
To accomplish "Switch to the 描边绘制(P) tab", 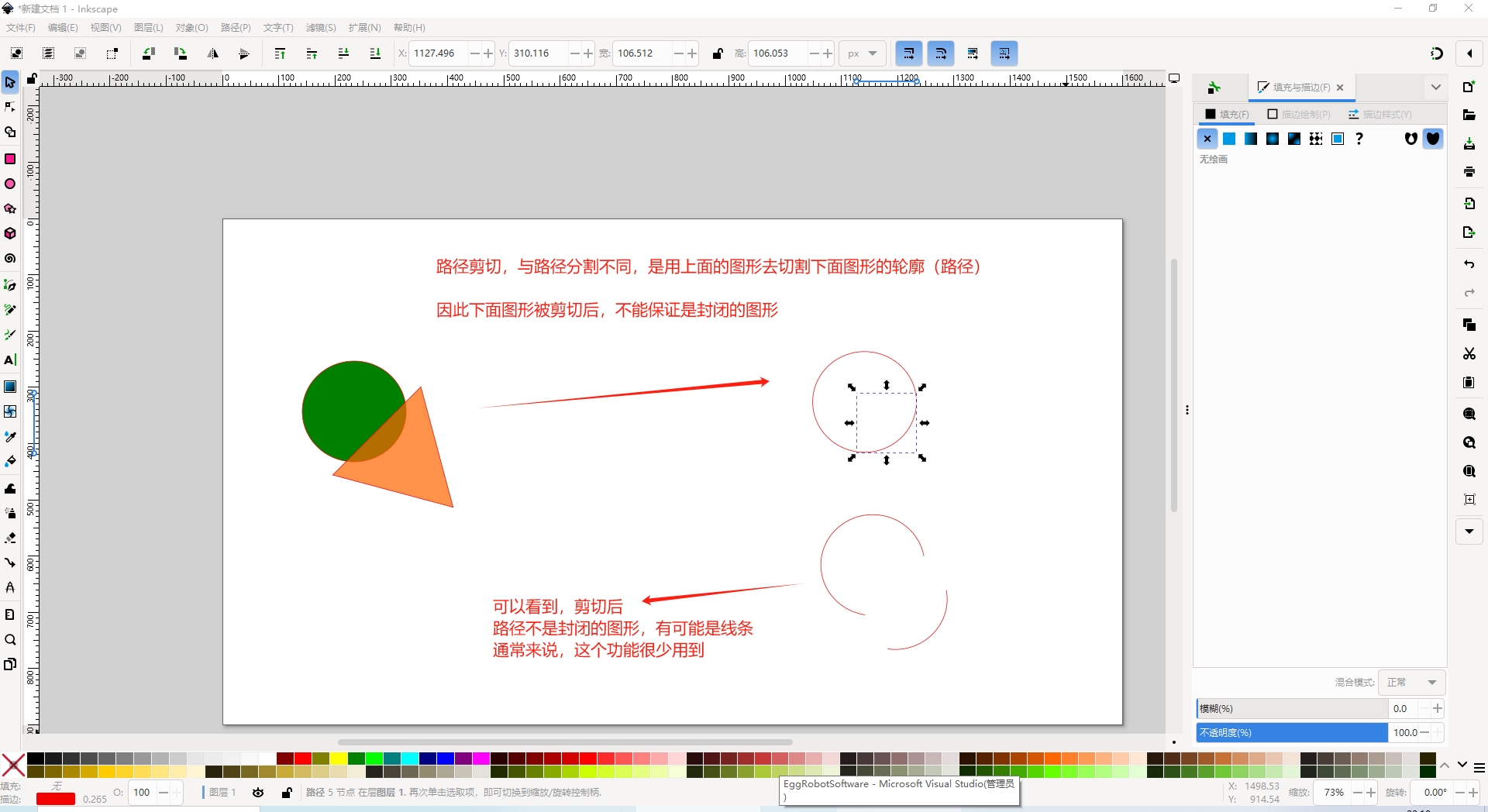I will click(1299, 115).
